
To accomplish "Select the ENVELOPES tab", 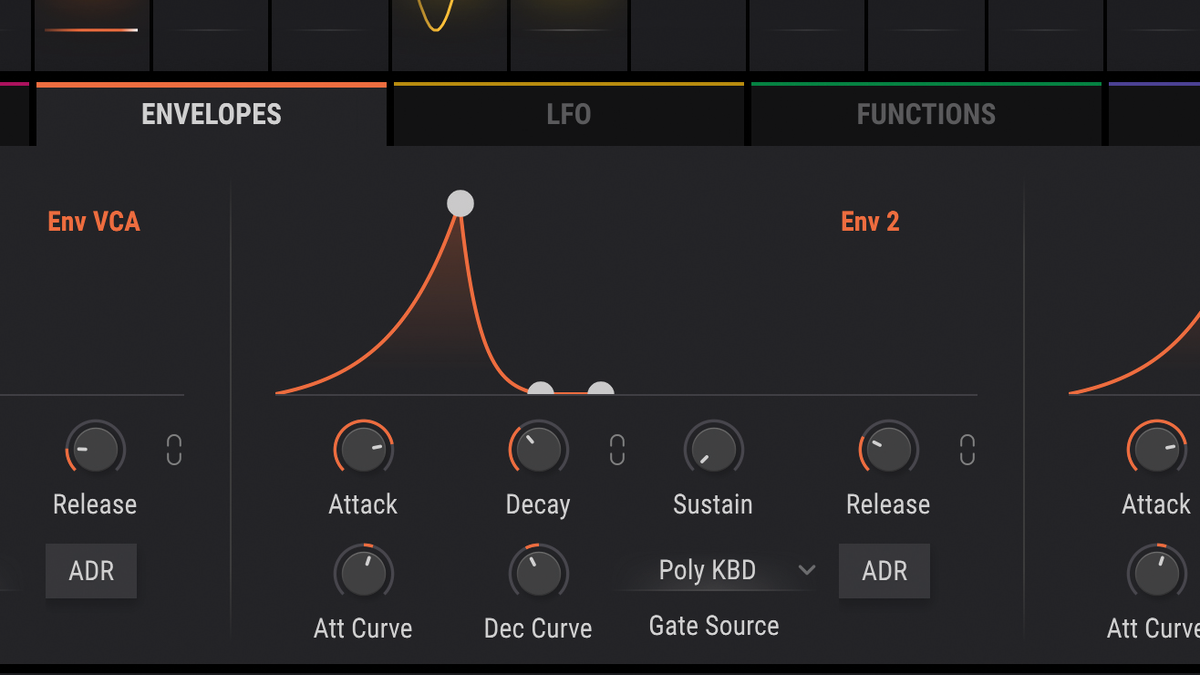I will 210,114.
